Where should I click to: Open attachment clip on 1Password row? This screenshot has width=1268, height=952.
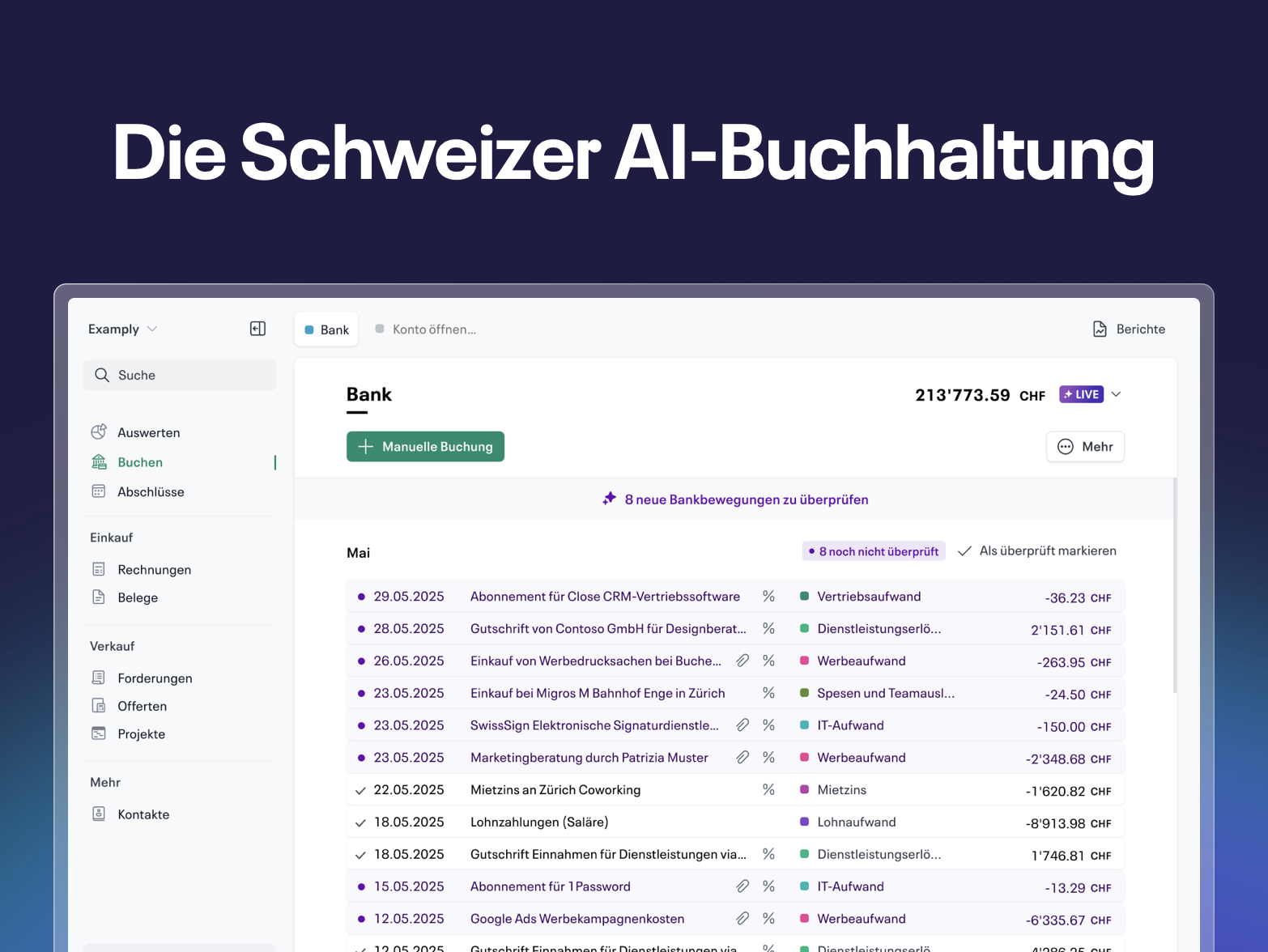click(743, 886)
